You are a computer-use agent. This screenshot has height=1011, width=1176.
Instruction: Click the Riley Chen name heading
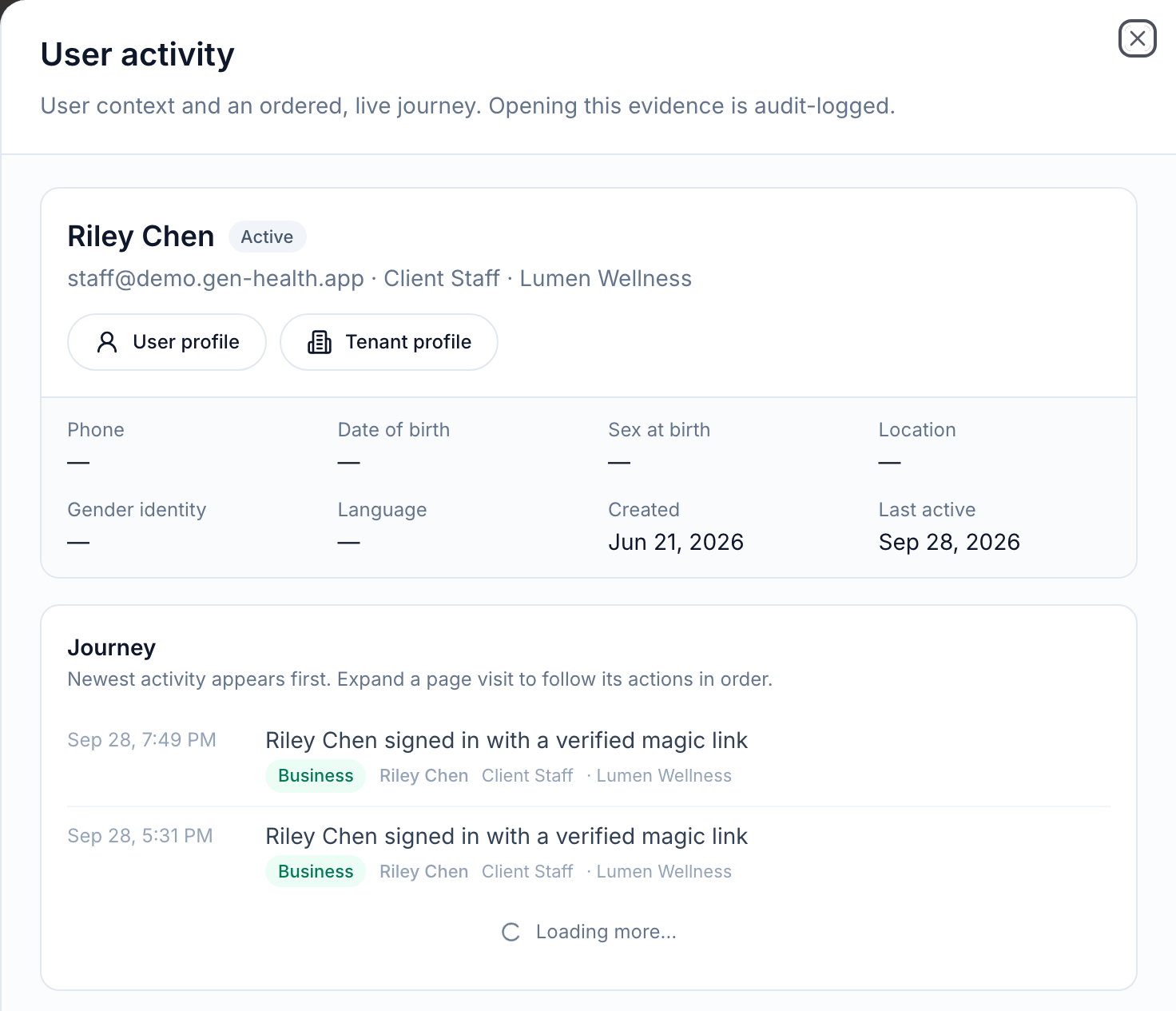click(x=141, y=237)
